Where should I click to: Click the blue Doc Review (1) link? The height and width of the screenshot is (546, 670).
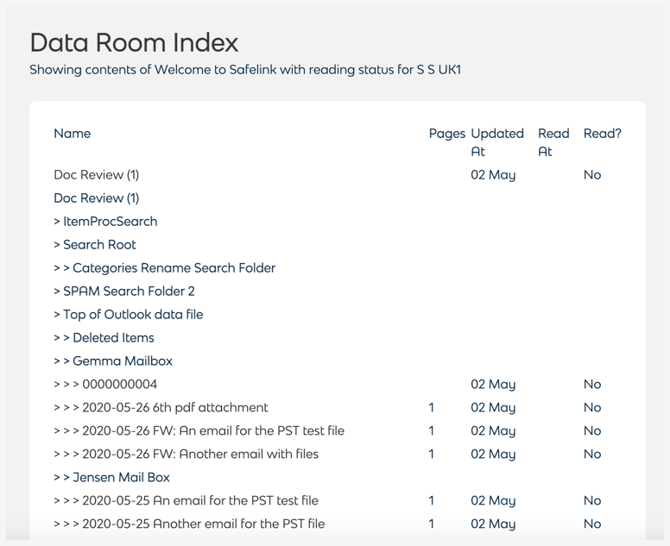click(97, 198)
